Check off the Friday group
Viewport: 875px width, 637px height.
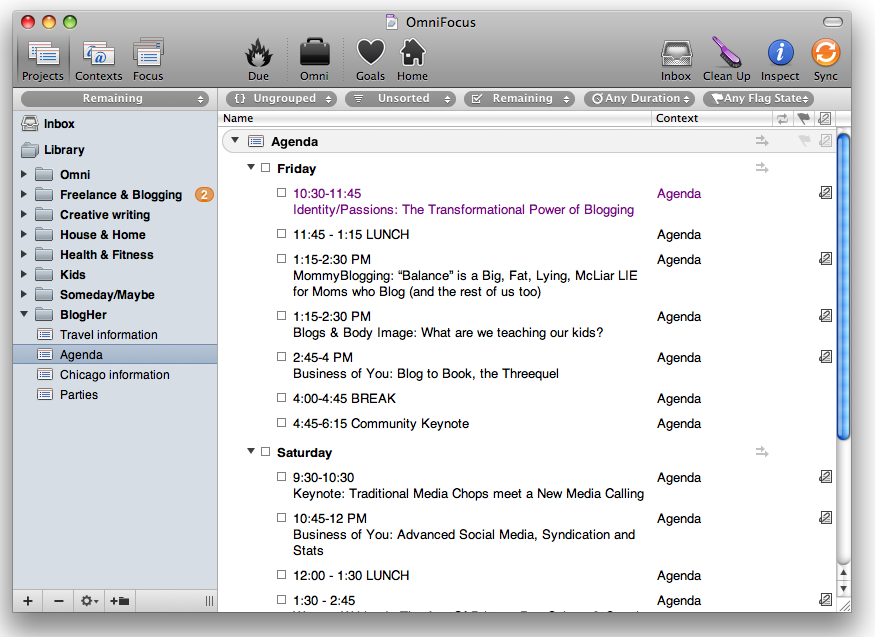point(266,168)
